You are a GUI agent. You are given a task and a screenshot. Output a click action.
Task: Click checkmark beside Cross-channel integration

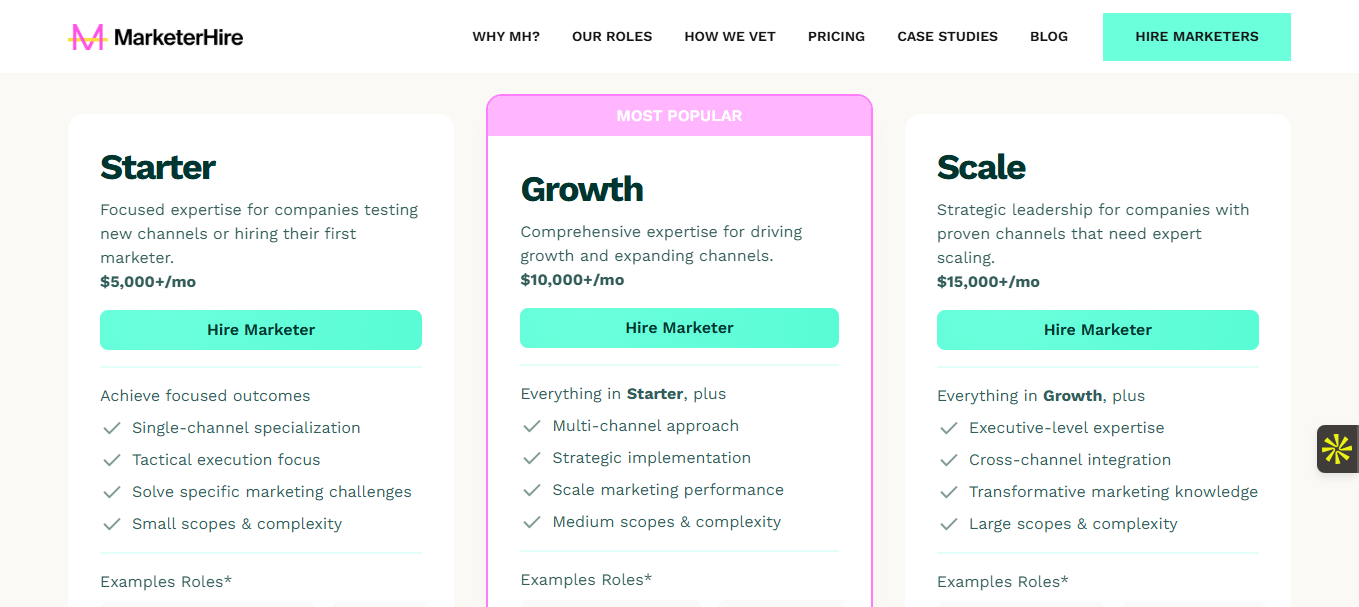(948, 460)
